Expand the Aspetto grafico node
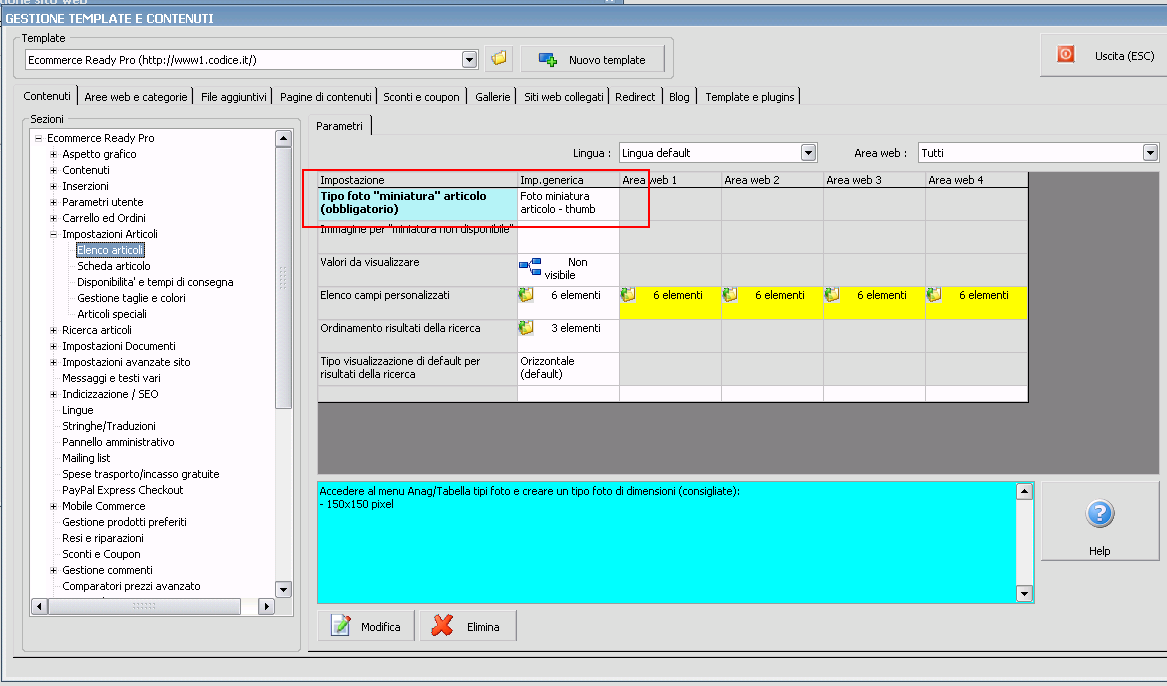This screenshot has width=1167, height=686. click(53, 154)
